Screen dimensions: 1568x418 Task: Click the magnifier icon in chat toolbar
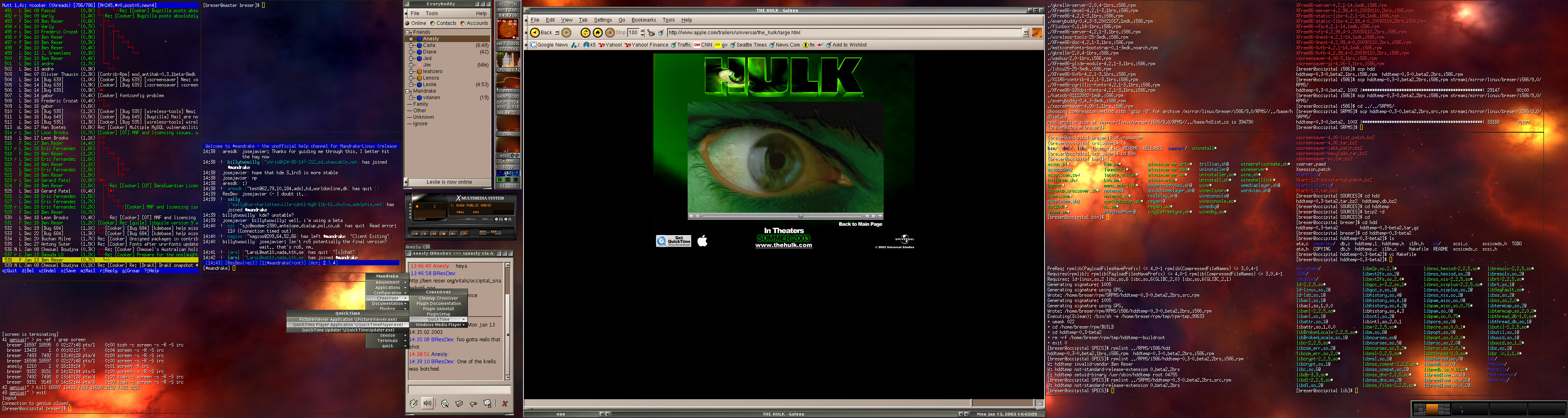click(x=445, y=403)
